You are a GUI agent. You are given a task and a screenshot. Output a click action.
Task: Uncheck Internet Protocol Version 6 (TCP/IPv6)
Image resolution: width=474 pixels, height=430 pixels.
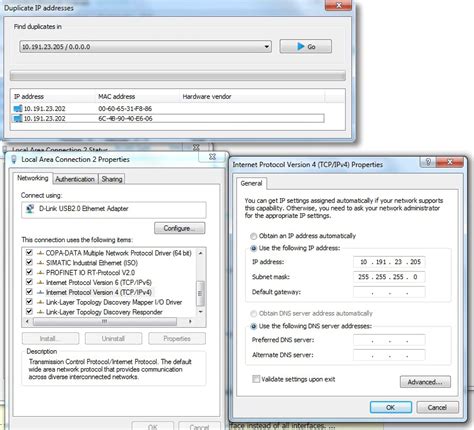pos(29,282)
